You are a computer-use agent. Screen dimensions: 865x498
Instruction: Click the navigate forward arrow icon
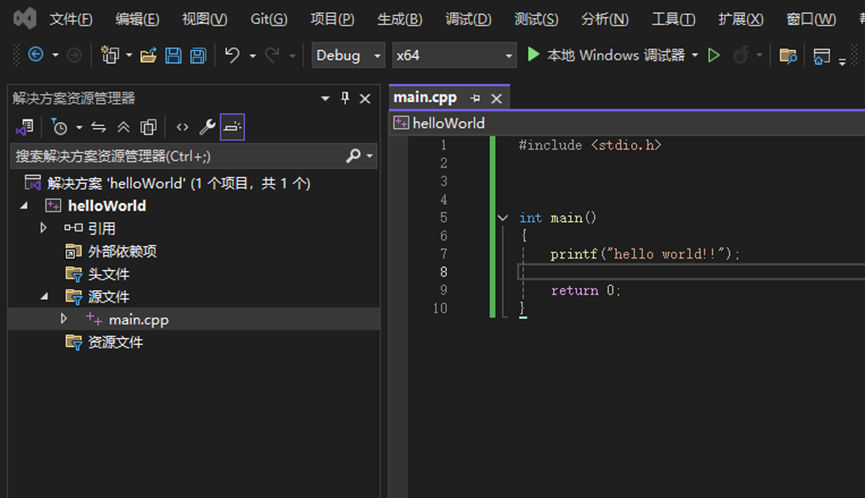[x=74, y=55]
